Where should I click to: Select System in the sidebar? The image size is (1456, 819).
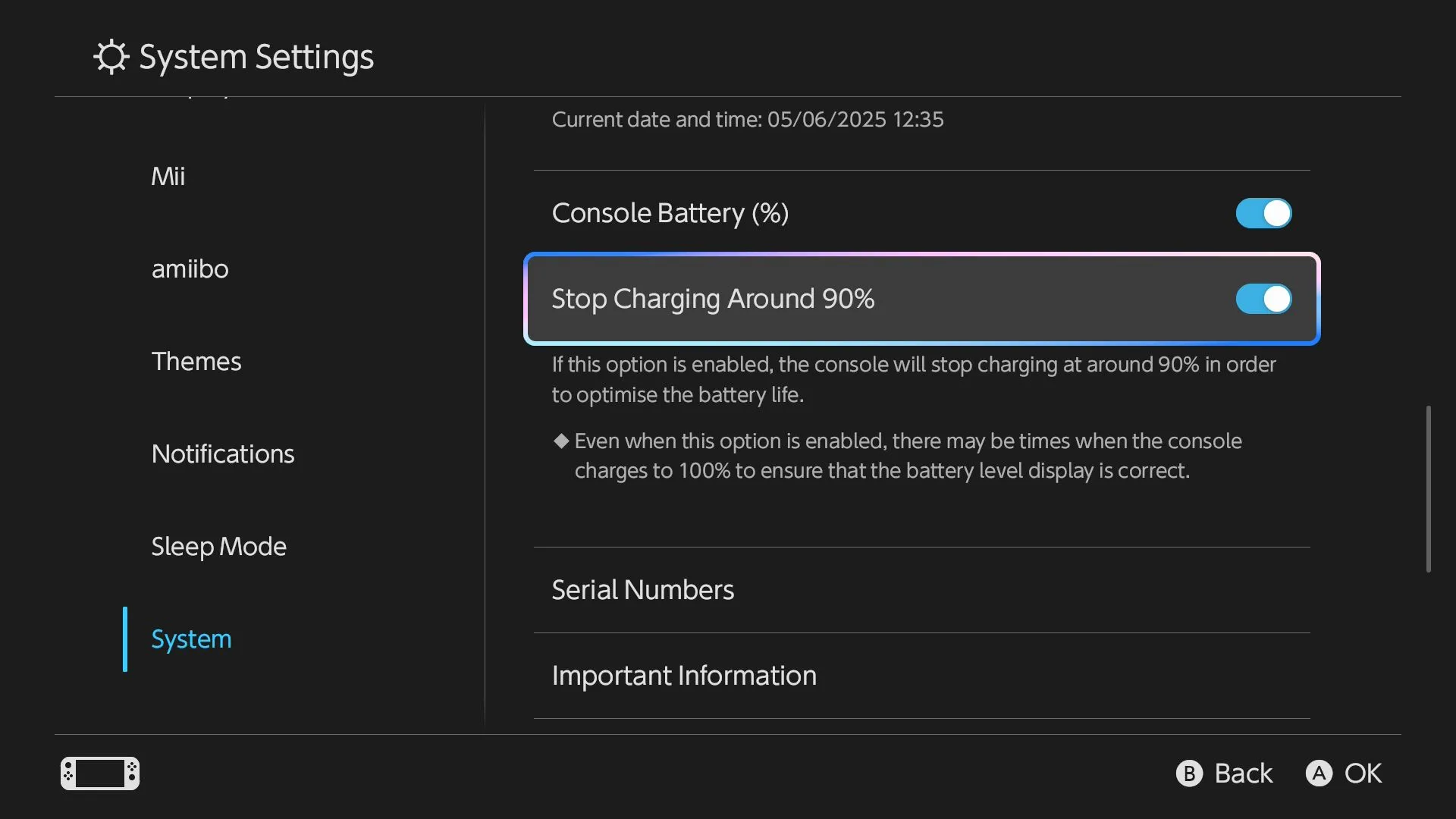pyautogui.click(x=191, y=639)
